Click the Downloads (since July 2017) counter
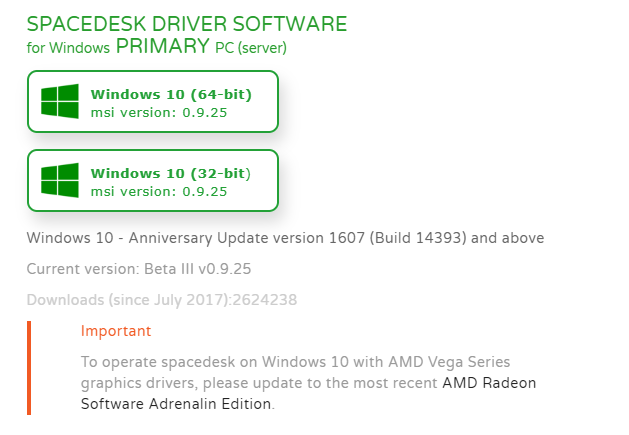Viewport: 629px width, 435px height. coord(162,300)
